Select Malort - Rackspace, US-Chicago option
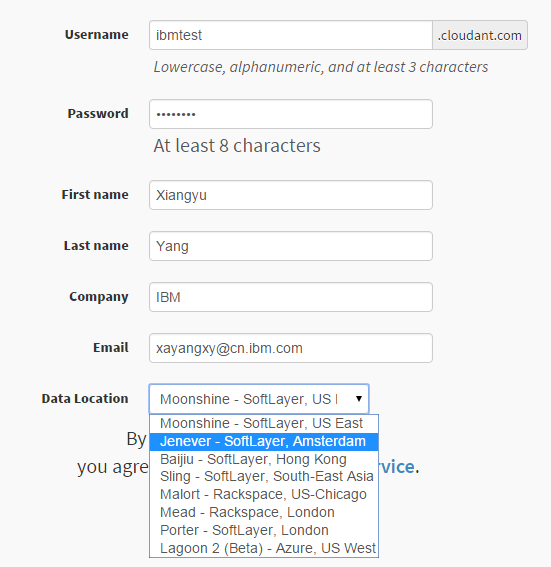This screenshot has width=551, height=567. [x=264, y=494]
